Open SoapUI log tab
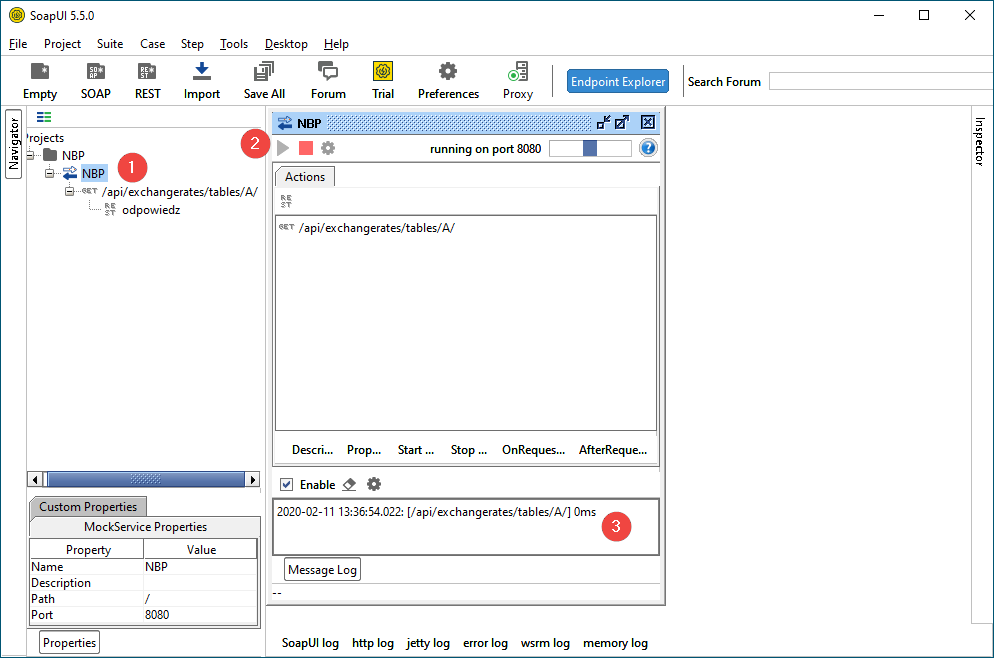 point(310,643)
